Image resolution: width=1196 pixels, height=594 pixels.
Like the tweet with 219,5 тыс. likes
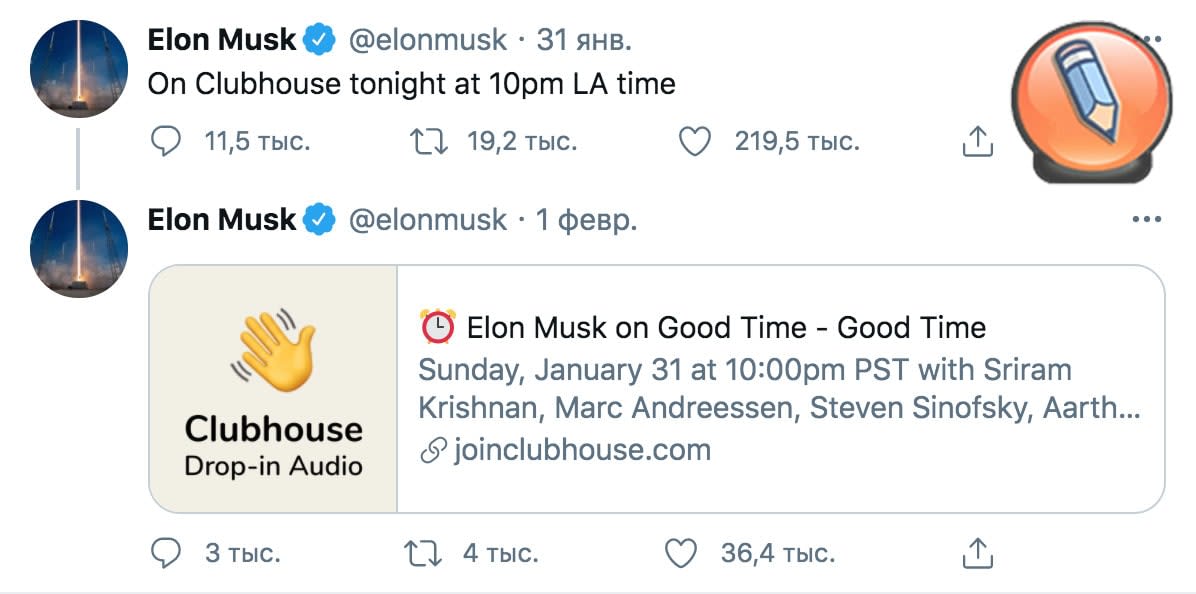[x=694, y=142]
